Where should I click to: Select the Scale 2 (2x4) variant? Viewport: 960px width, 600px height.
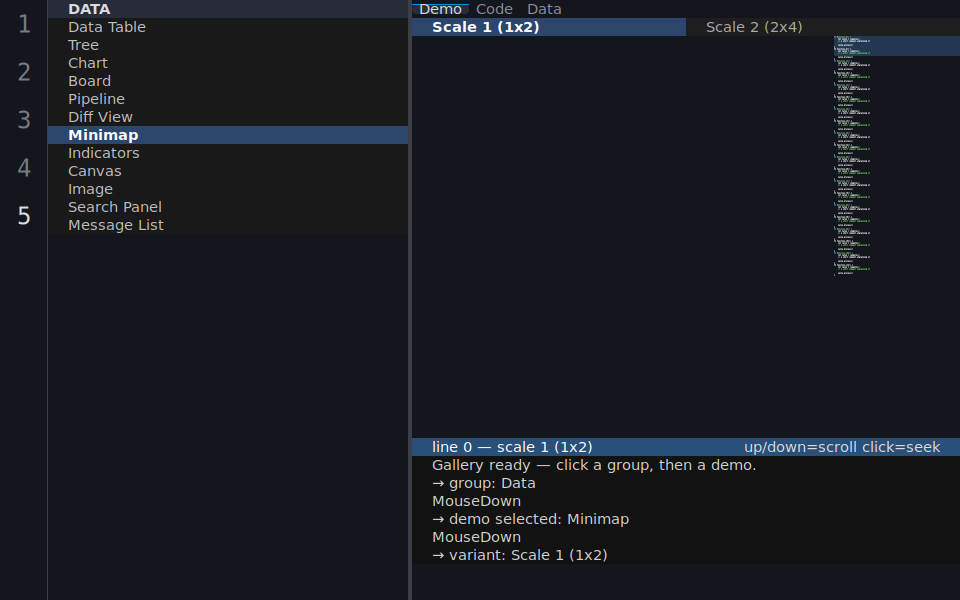[823, 27]
